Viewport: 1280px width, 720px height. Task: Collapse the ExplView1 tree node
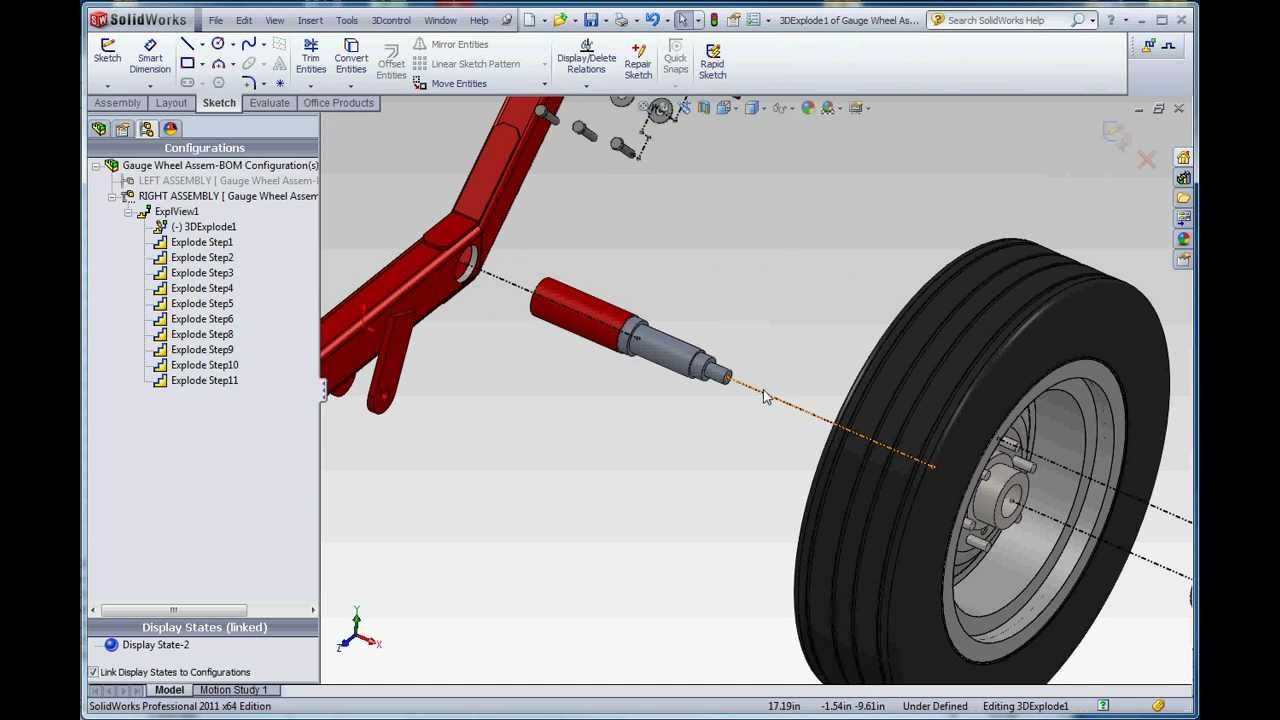tap(128, 212)
